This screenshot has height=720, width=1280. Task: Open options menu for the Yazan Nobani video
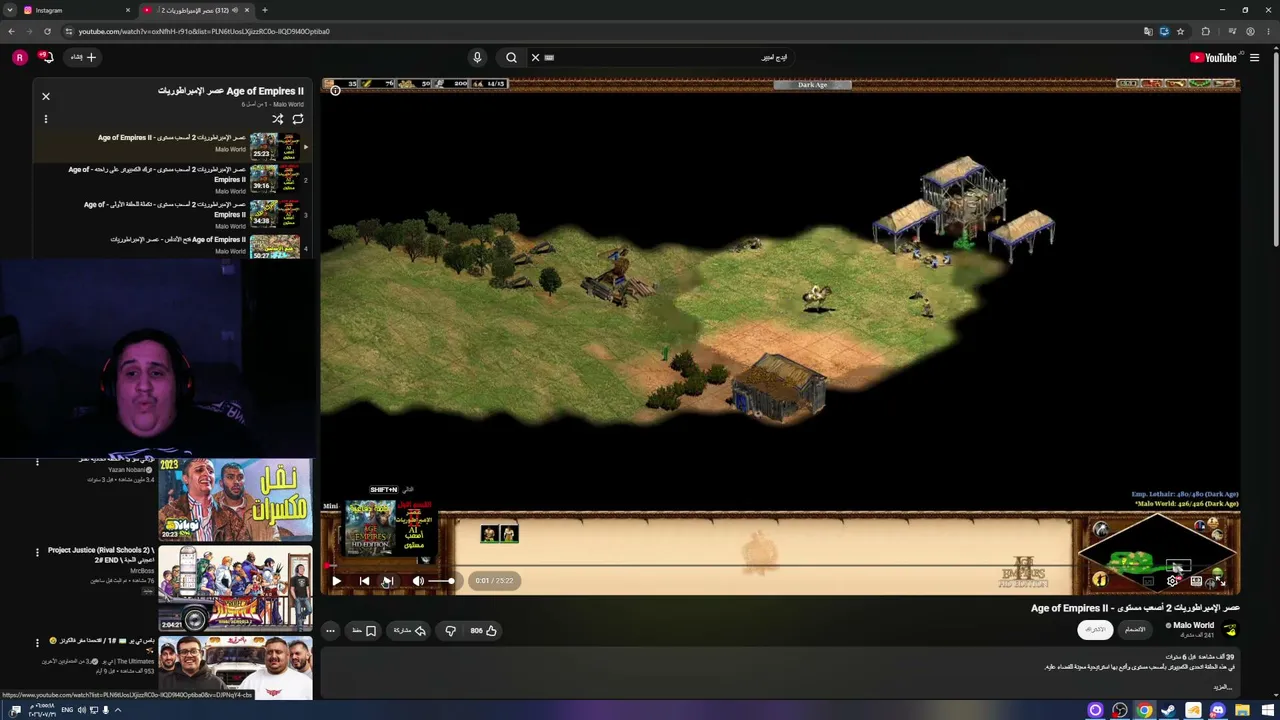[x=37, y=462]
